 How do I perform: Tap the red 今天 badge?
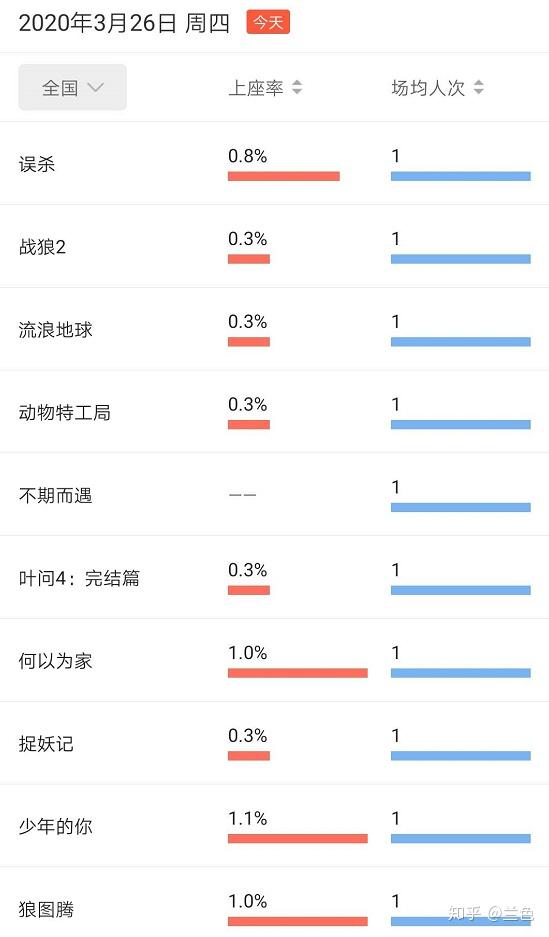click(268, 23)
